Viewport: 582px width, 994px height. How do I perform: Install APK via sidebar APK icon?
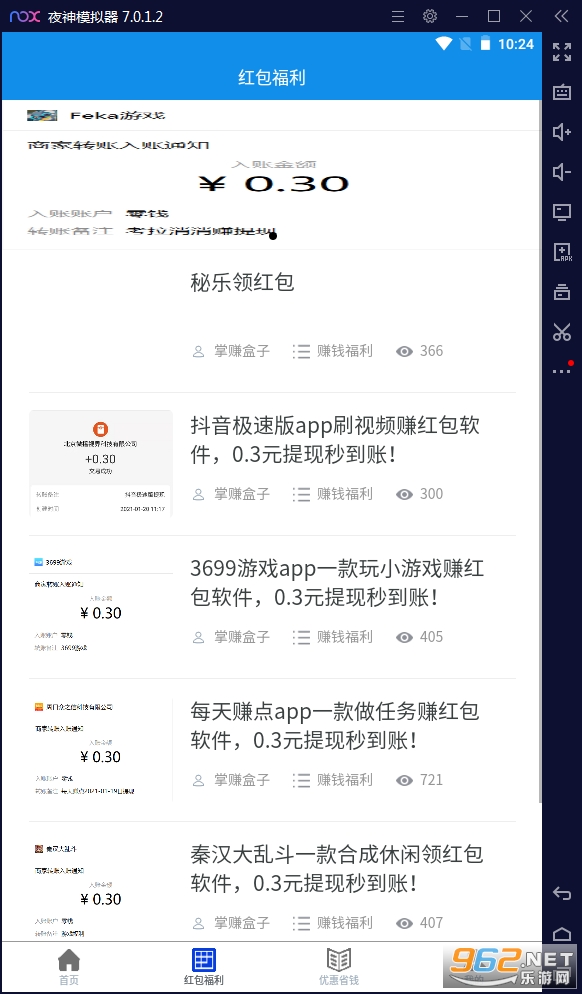562,252
